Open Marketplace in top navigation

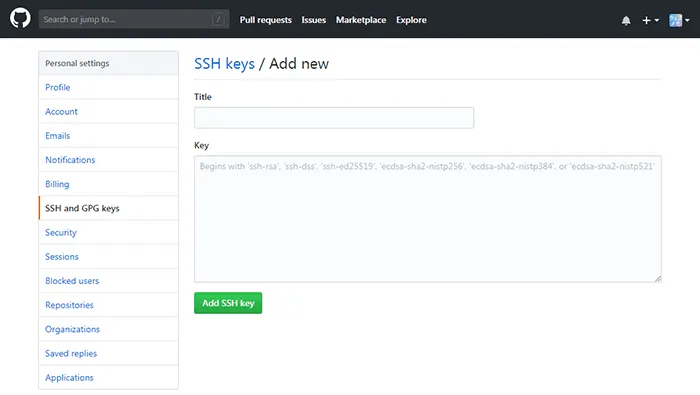coord(361,20)
